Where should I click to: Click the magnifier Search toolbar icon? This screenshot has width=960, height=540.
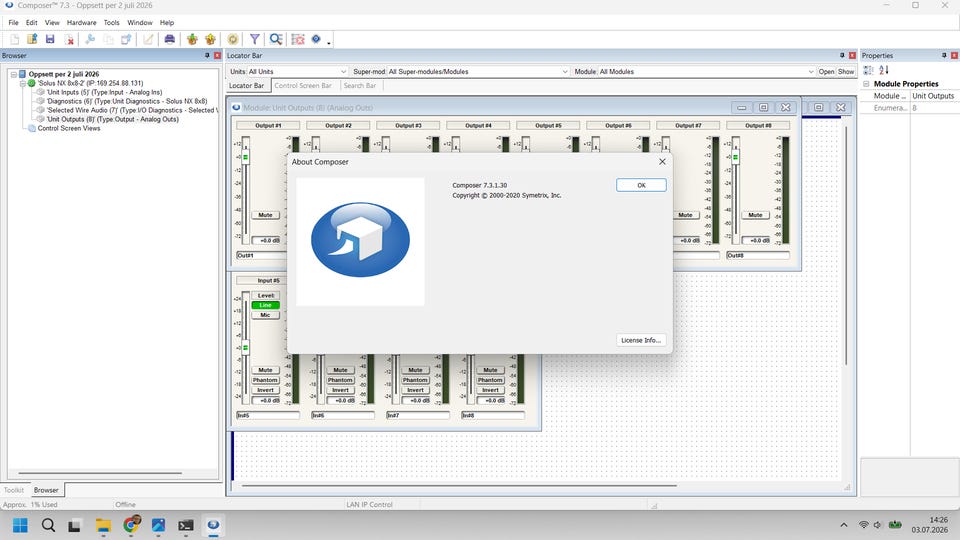coord(276,39)
